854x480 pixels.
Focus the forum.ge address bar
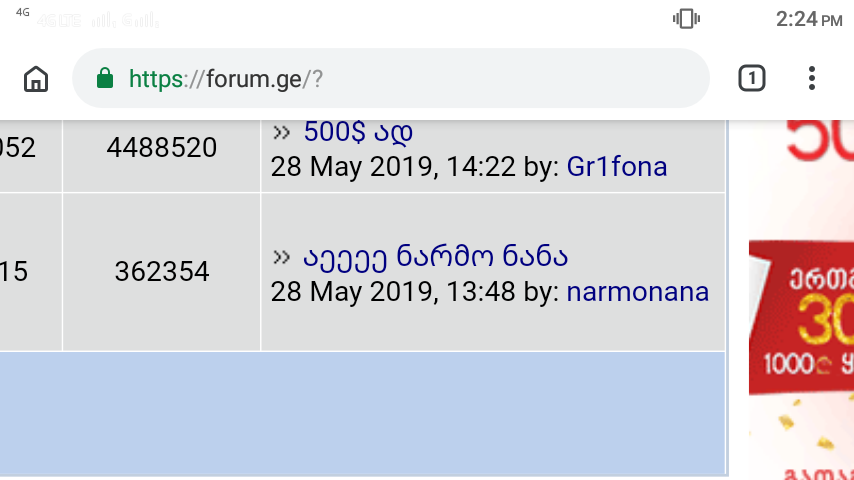click(391, 78)
